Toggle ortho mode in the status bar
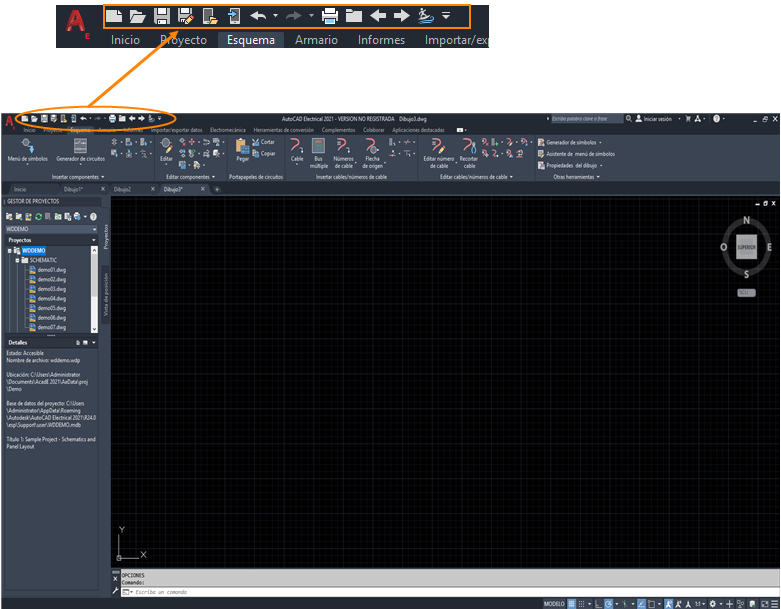This screenshot has height=609, width=781. [598, 604]
